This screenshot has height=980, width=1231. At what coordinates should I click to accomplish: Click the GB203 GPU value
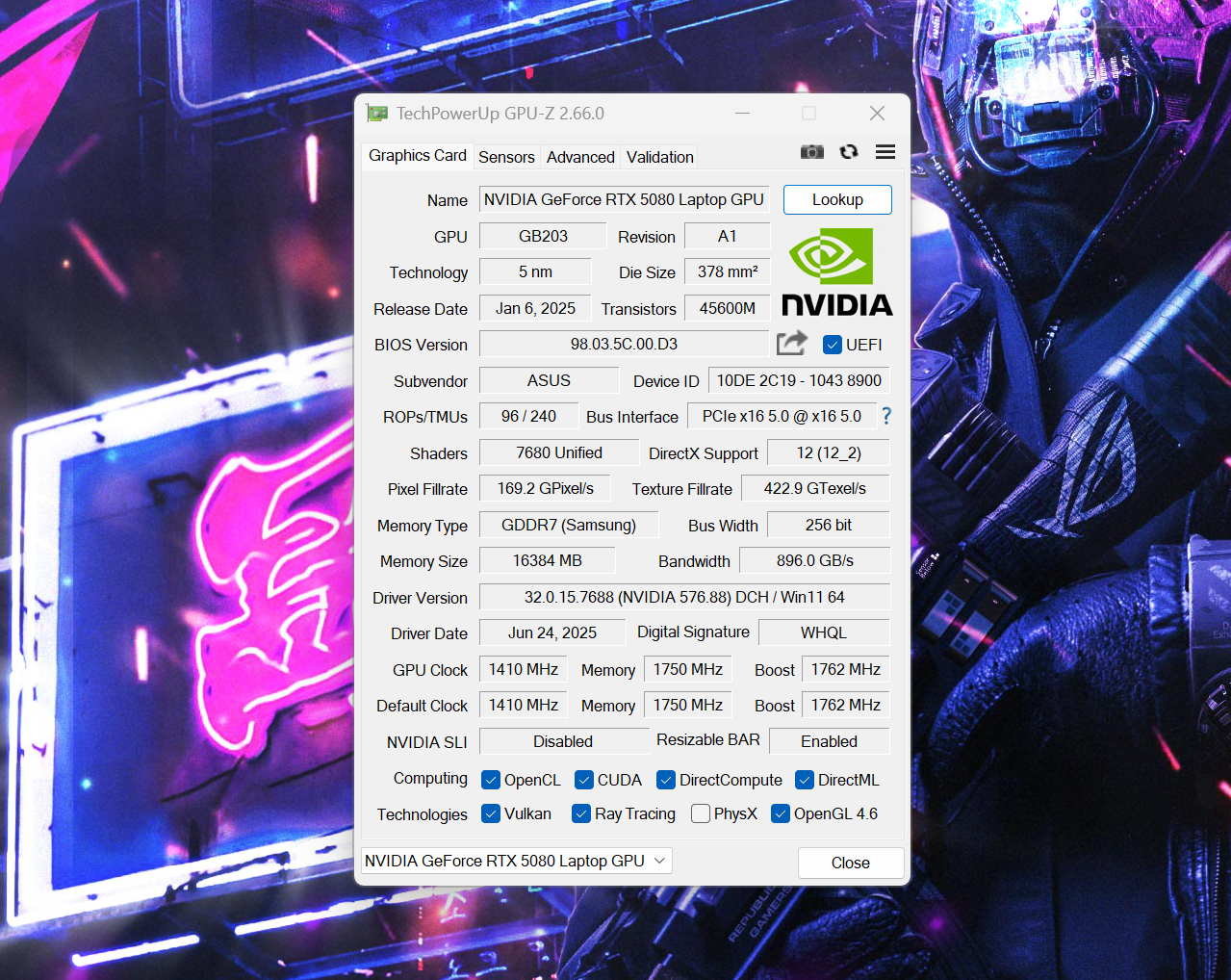(x=543, y=236)
